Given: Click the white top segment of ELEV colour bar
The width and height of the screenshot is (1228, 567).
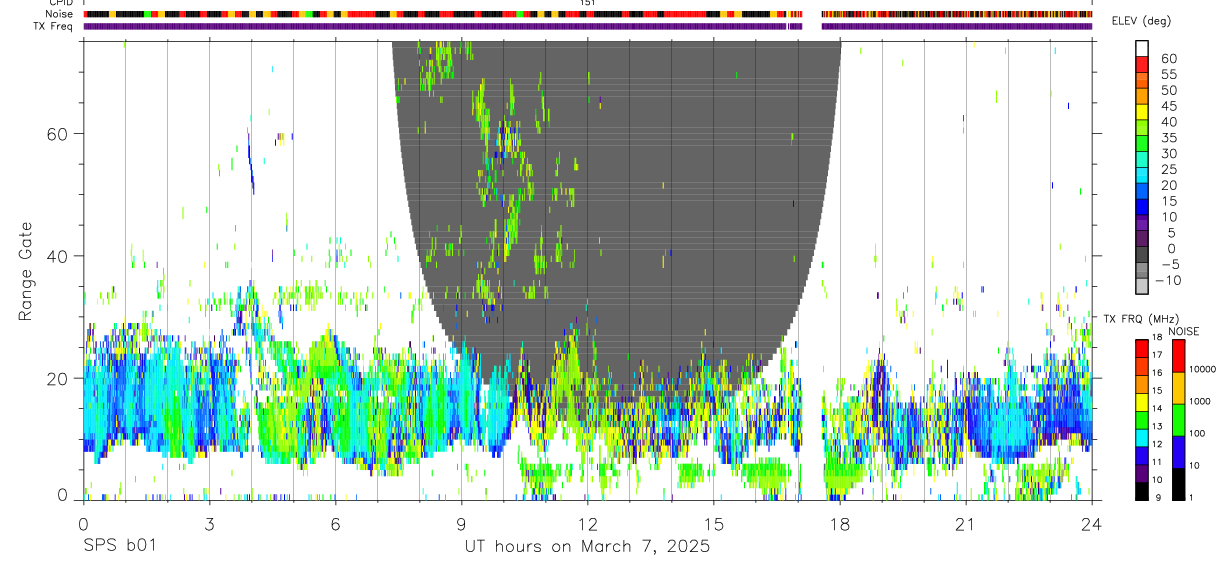Looking at the screenshot, I should point(1142,48).
